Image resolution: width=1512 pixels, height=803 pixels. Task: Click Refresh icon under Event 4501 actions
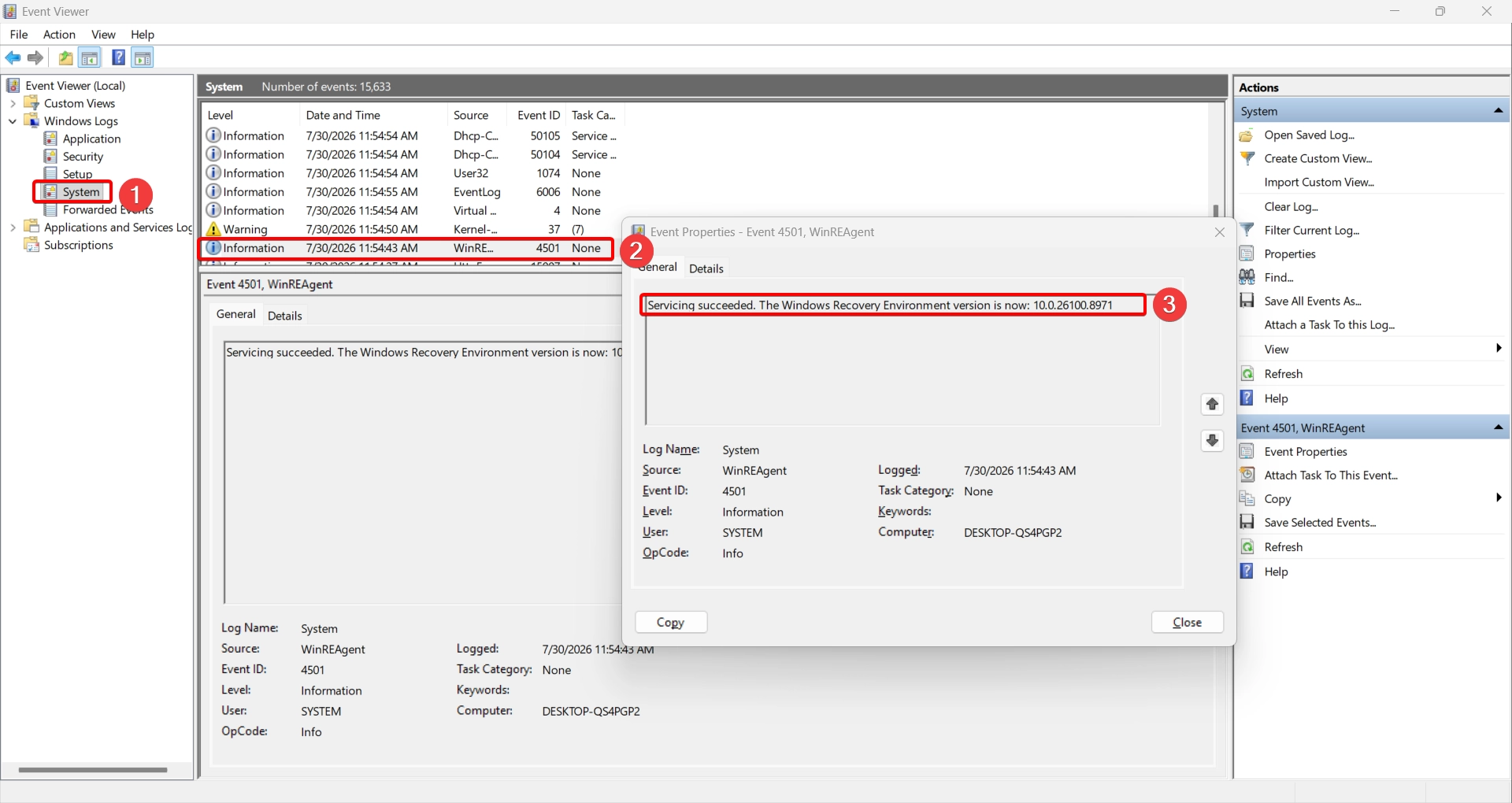1247,547
